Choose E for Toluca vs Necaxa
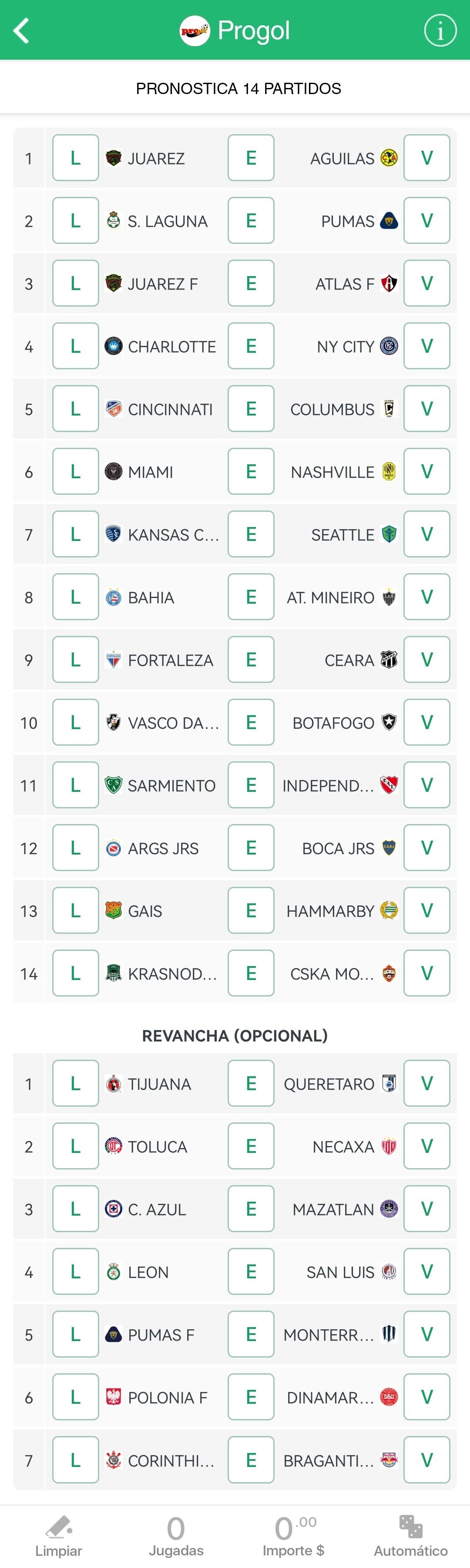The width and height of the screenshot is (470, 1568). tap(251, 1146)
